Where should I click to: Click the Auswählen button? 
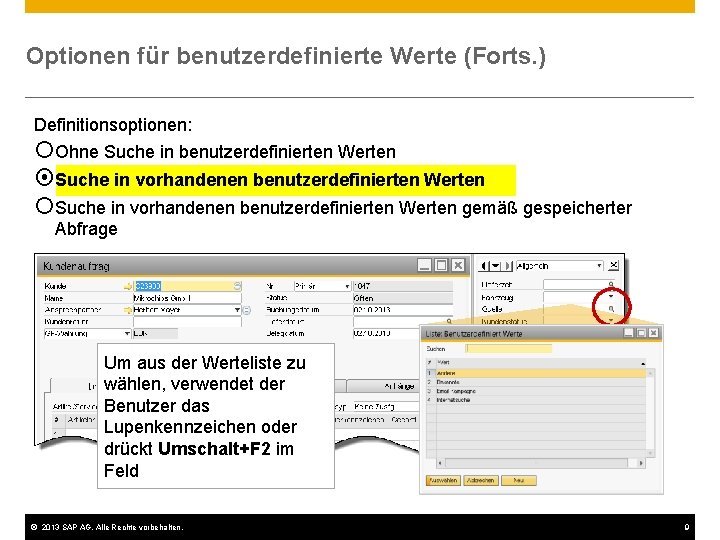443,480
